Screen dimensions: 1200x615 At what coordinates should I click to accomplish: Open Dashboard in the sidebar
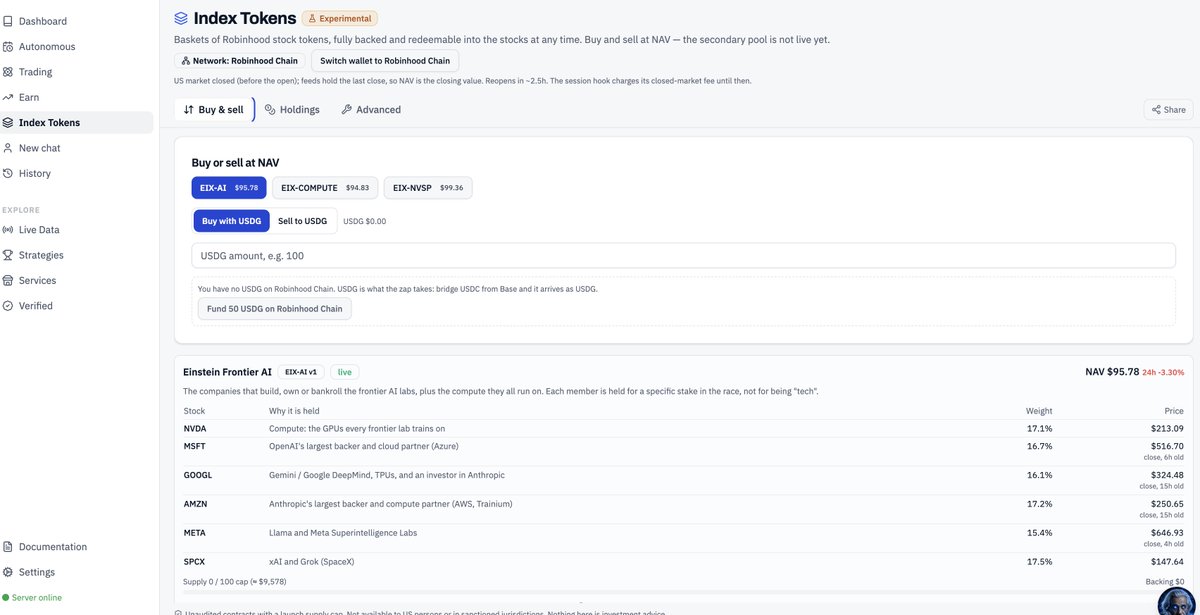point(43,21)
